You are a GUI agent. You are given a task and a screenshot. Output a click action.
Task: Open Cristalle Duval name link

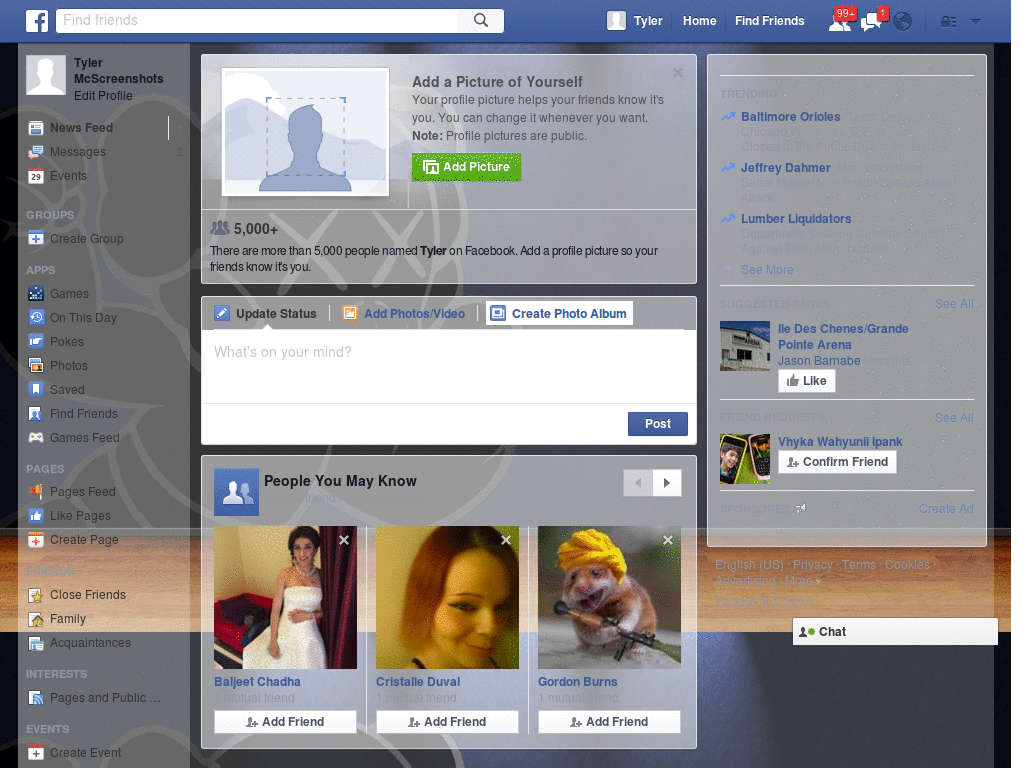point(418,681)
